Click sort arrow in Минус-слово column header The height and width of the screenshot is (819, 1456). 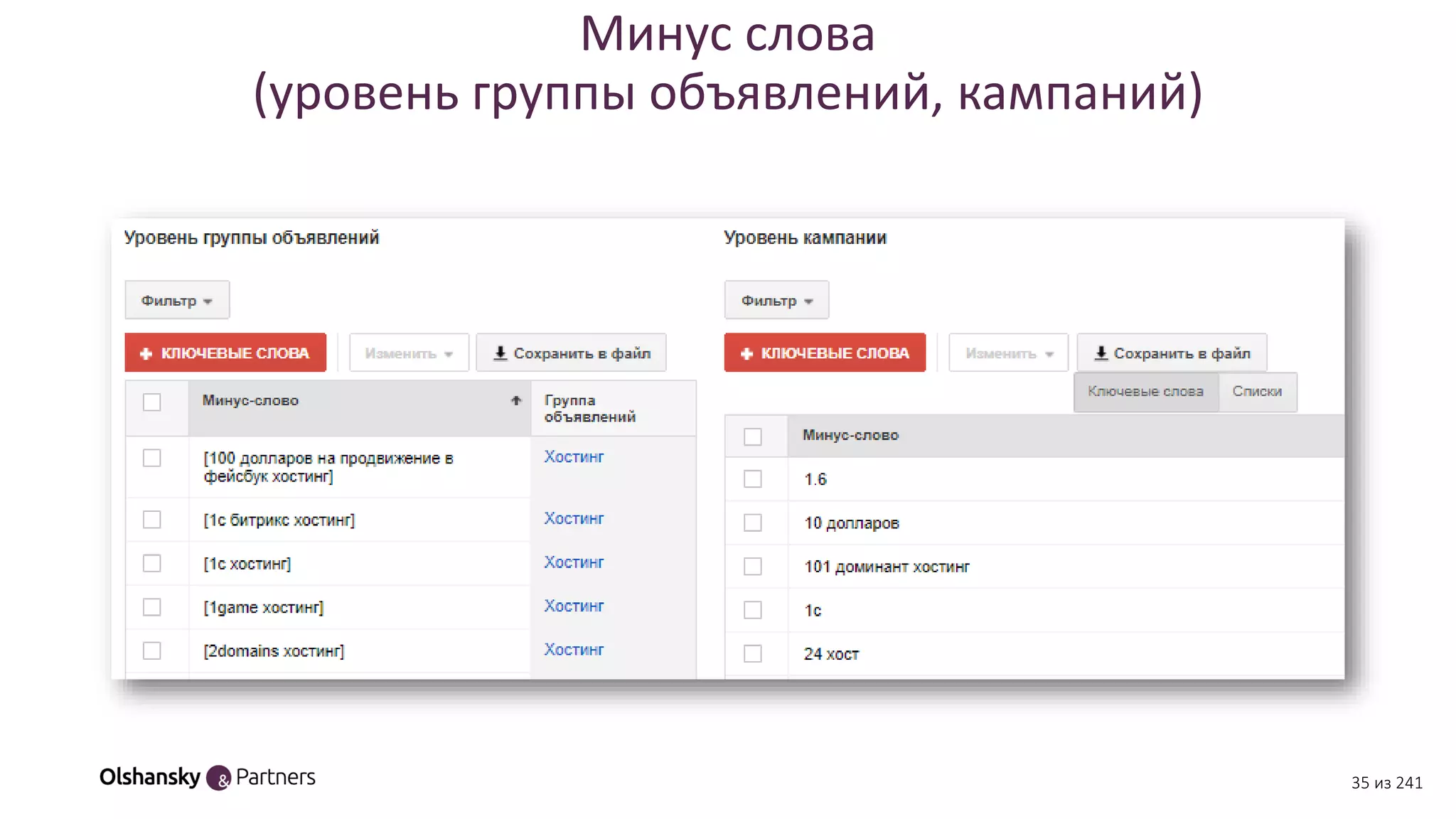pos(516,401)
